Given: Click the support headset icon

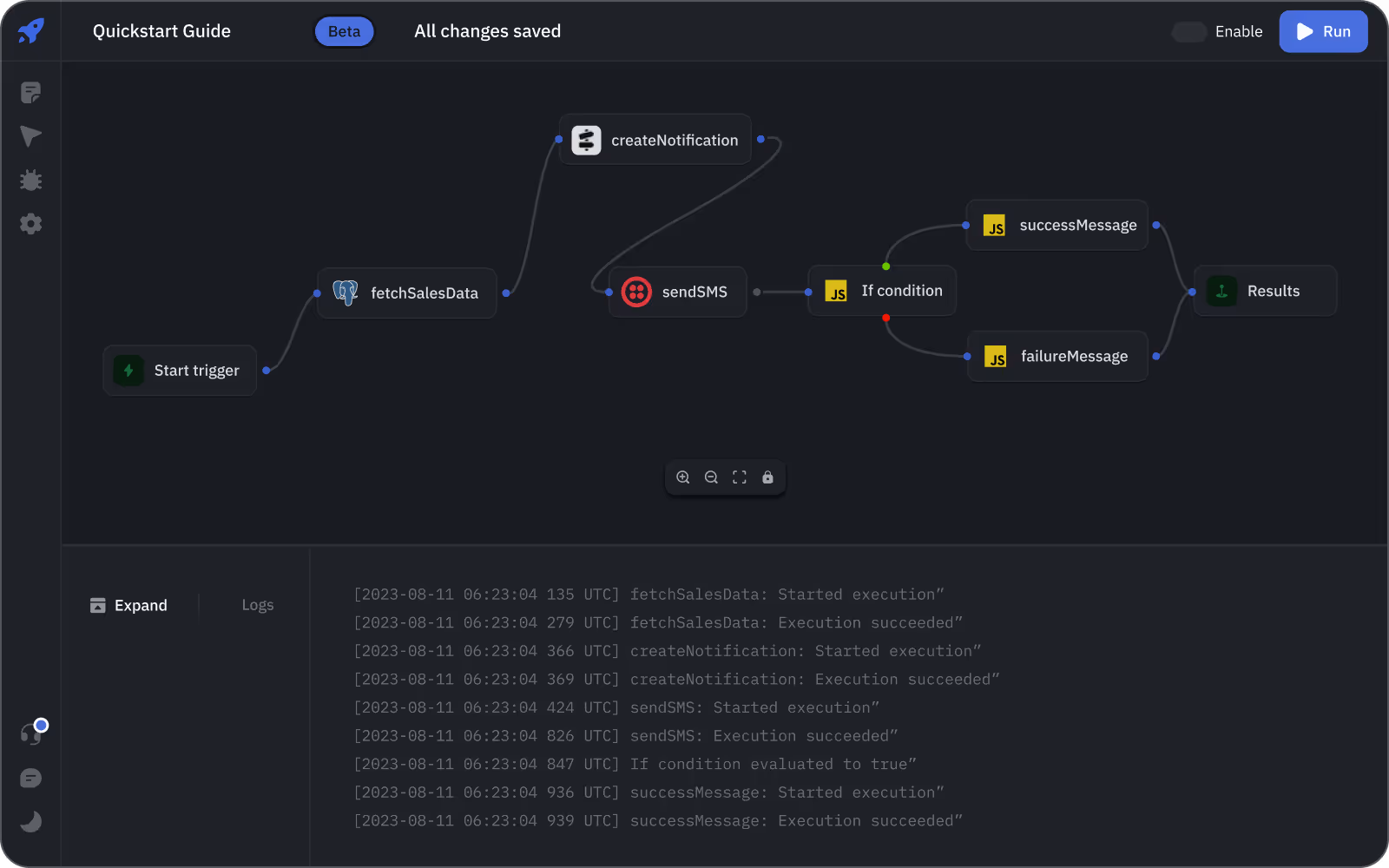Looking at the screenshot, I should [30, 734].
